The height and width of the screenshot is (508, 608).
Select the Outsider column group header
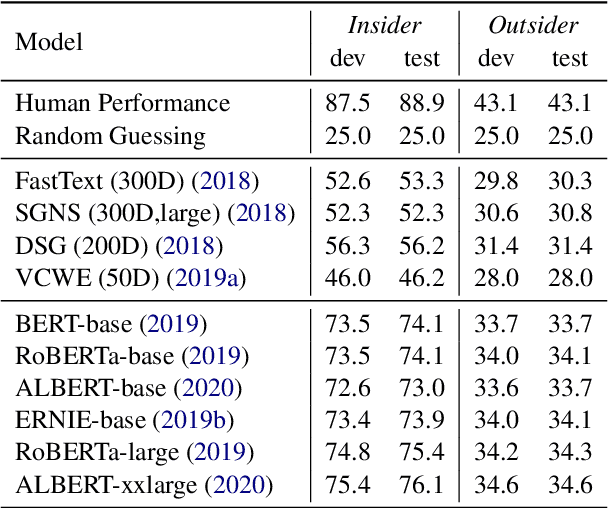(533, 26)
